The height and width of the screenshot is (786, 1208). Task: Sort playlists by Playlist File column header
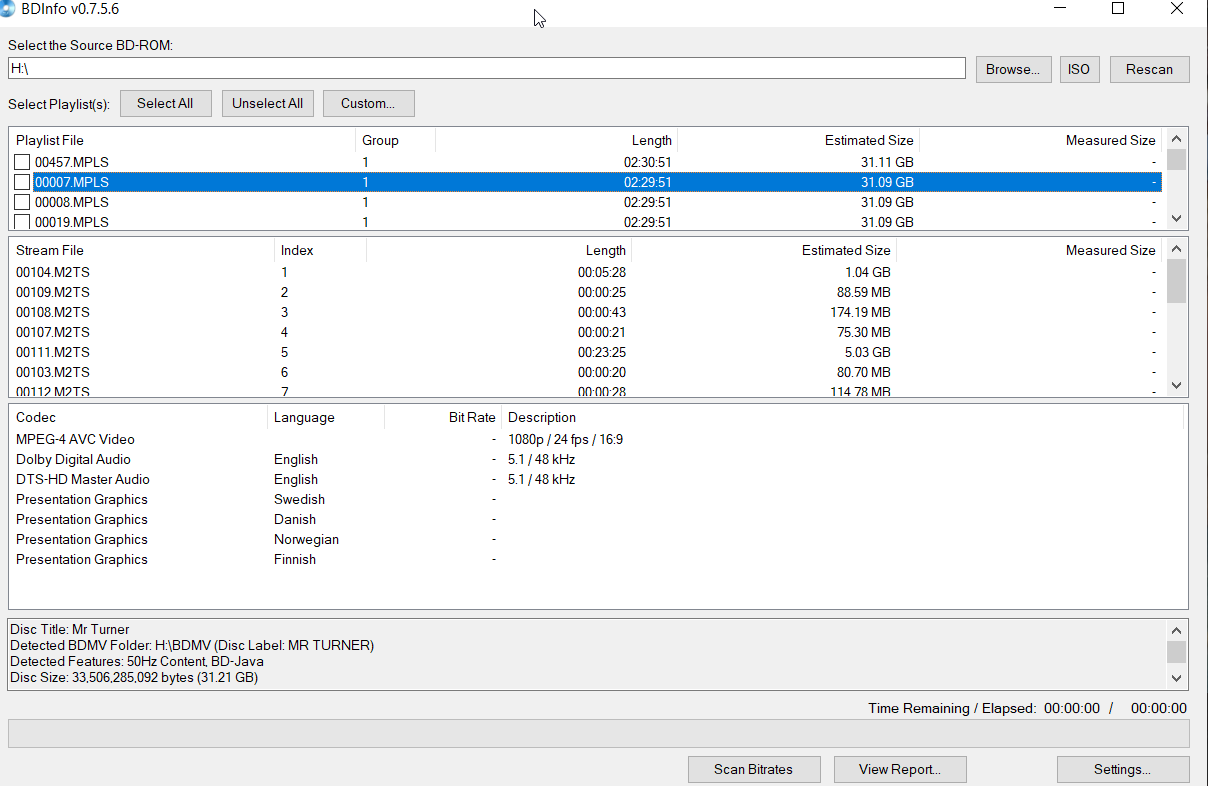click(x=182, y=140)
